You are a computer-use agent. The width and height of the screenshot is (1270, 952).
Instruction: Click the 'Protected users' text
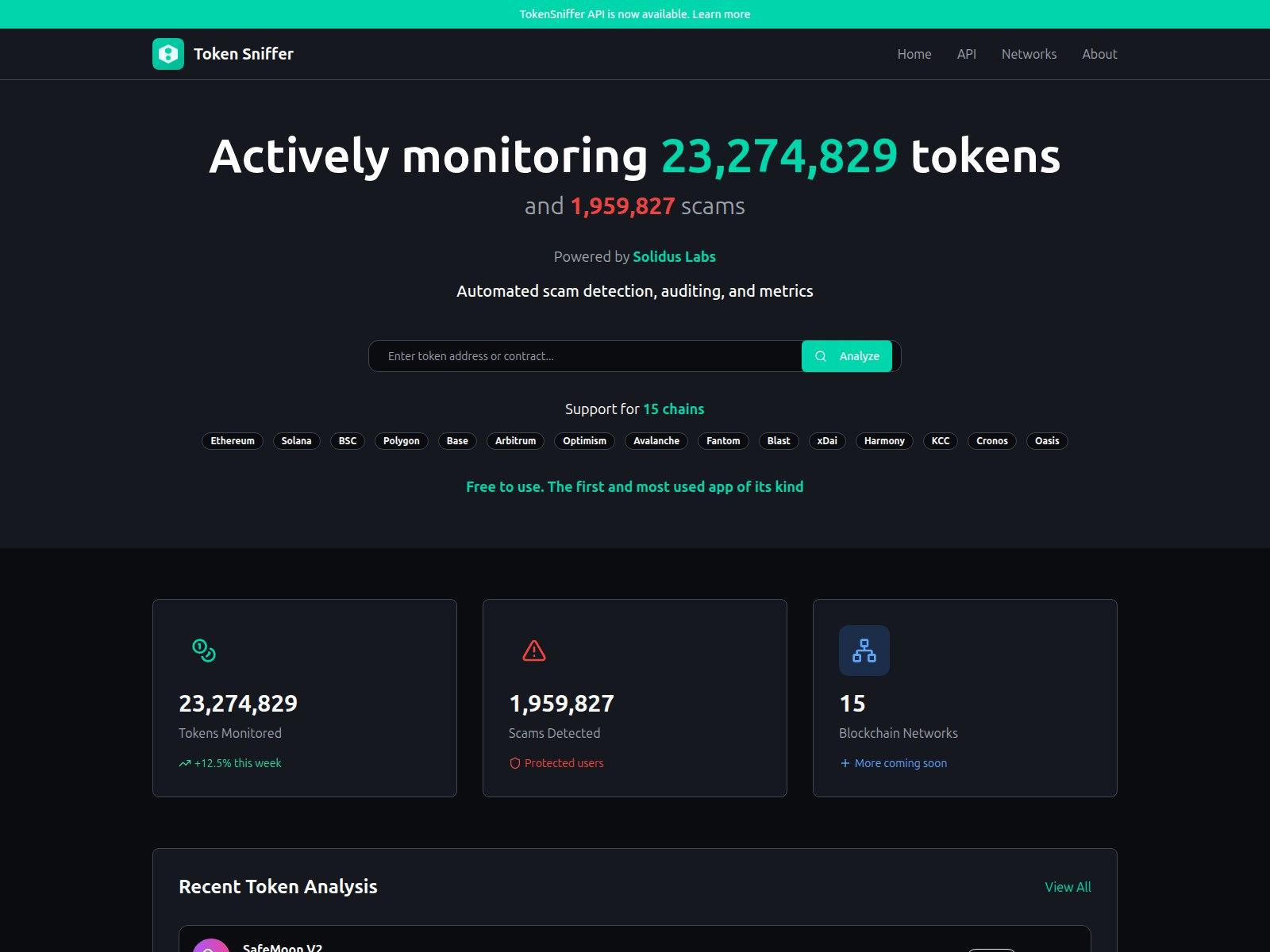click(564, 763)
